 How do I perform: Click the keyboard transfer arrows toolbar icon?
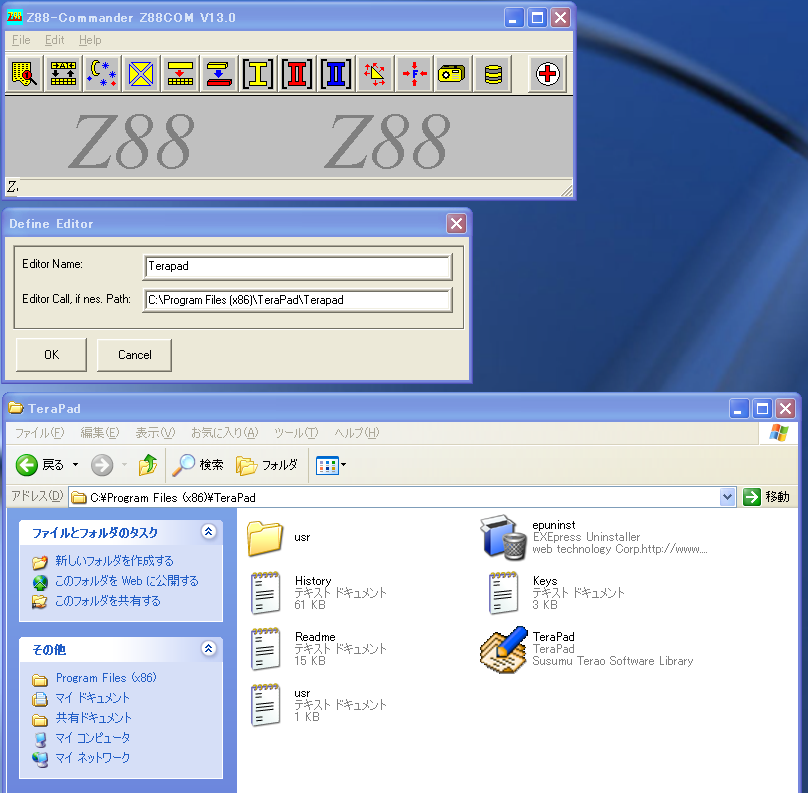pyautogui.click(x=63, y=74)
